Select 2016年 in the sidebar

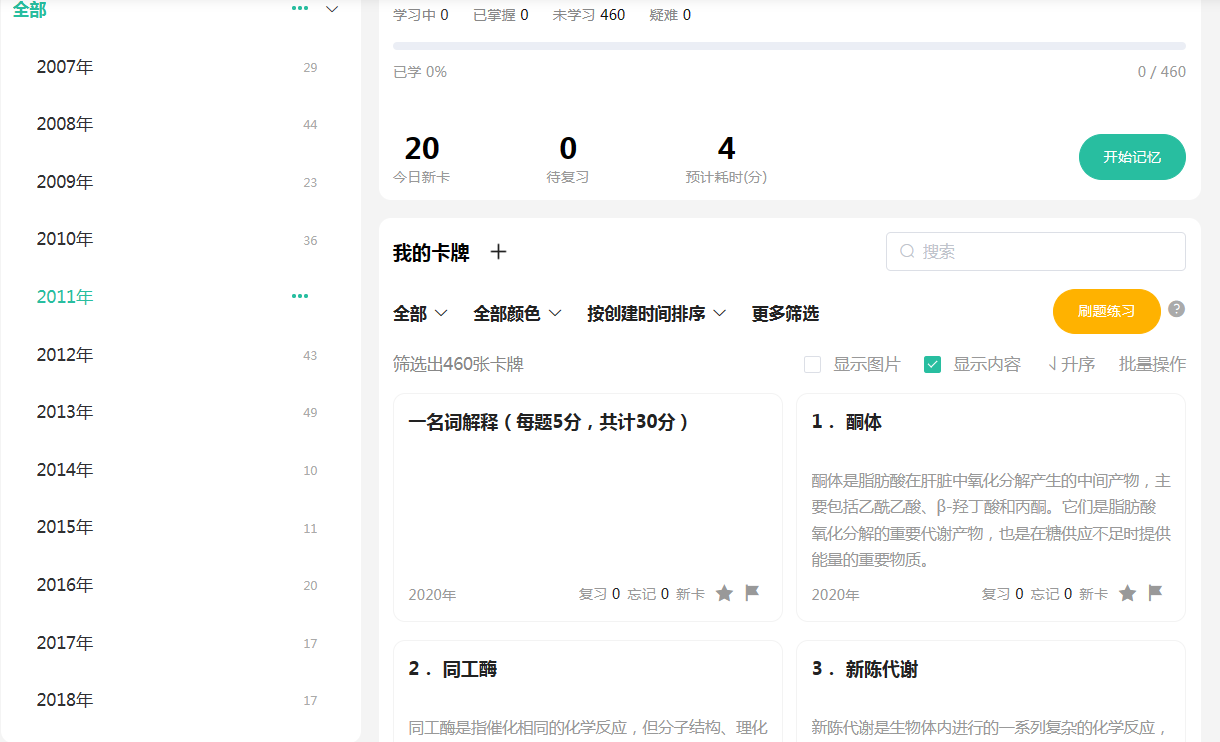(x=65, y=585)
